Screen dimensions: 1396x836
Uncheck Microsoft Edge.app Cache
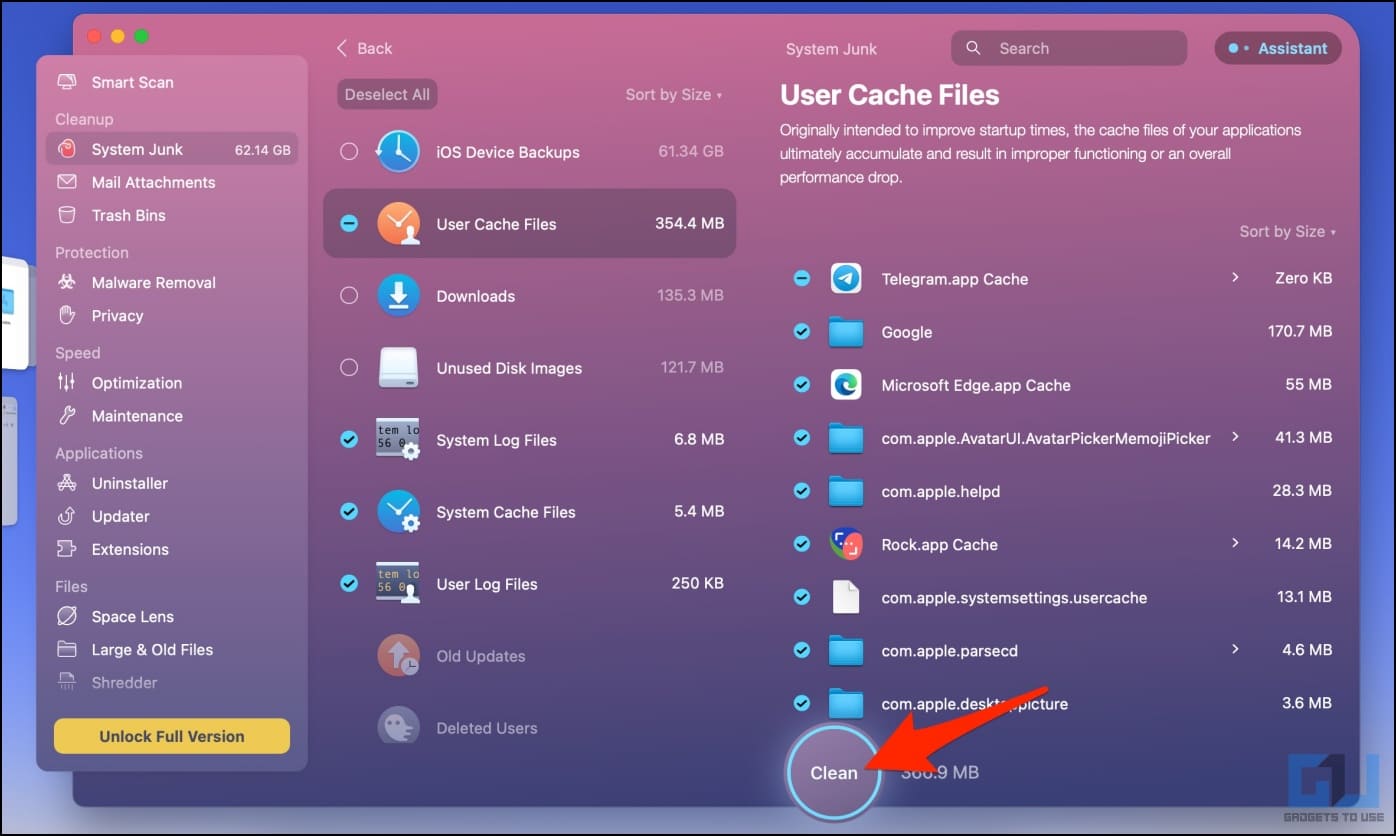tap(802, 385)
